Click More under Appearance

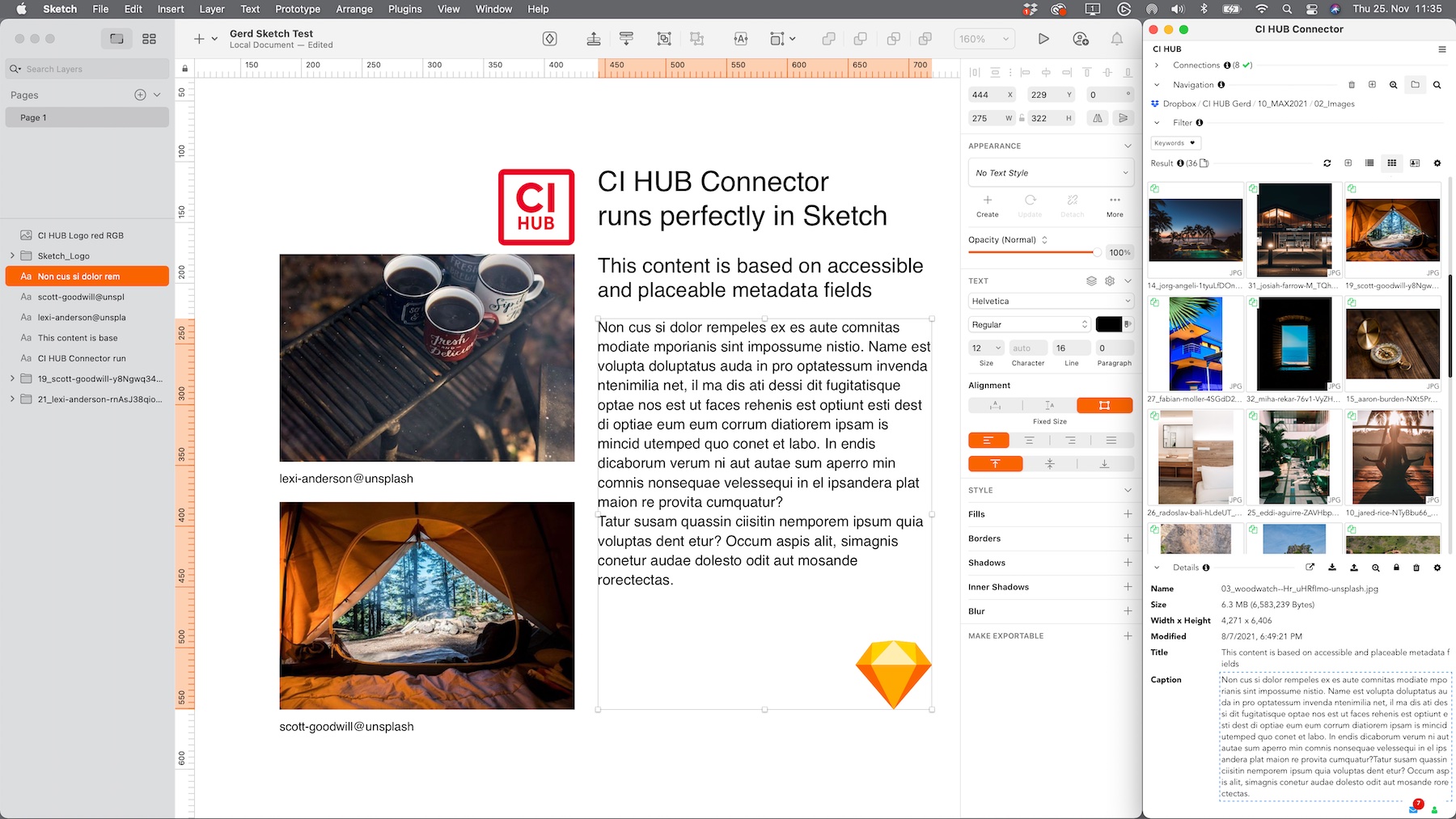[x=1115, y=205]
